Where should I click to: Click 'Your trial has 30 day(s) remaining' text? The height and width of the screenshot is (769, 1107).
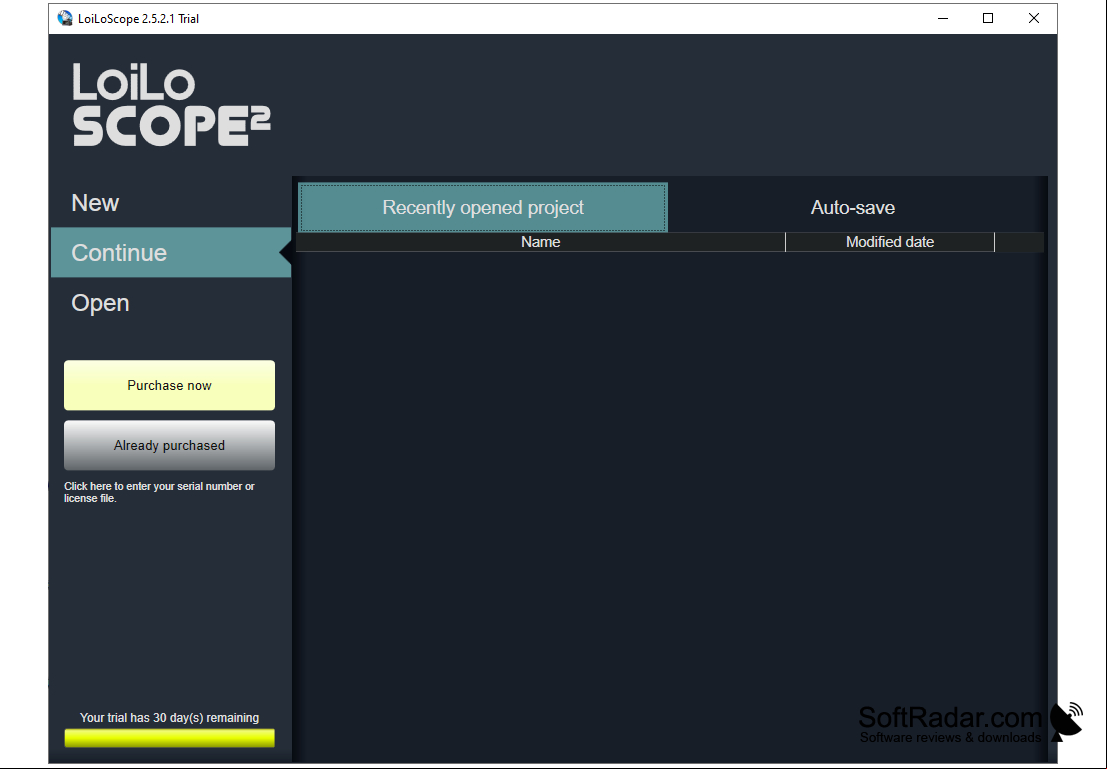coord(169,717)
